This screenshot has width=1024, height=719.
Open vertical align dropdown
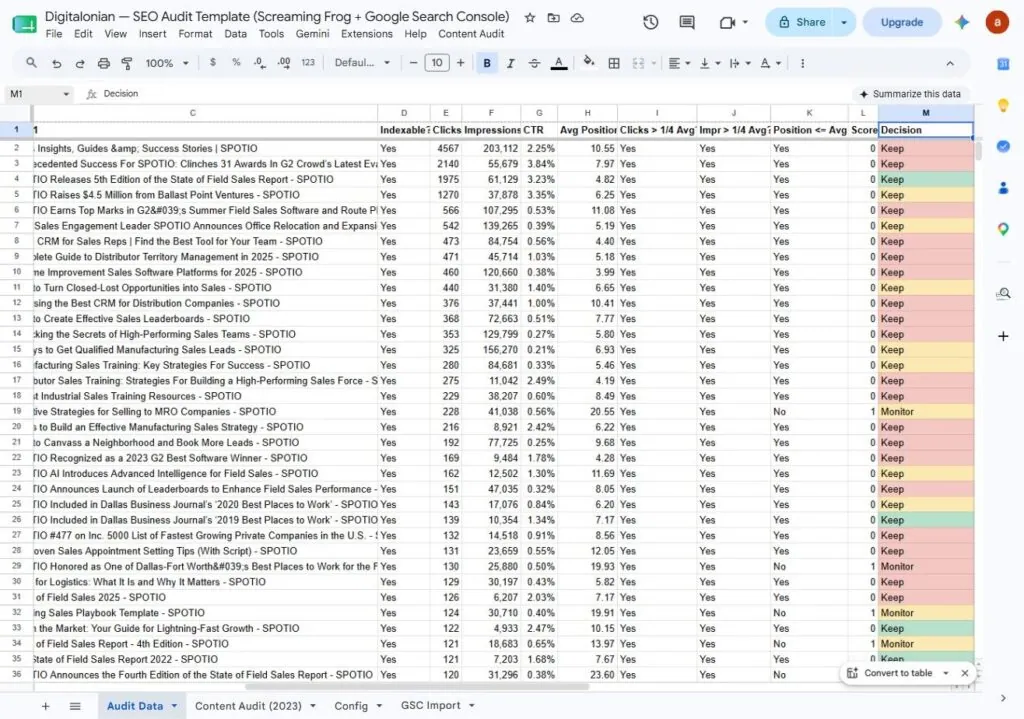coord(710,63)
